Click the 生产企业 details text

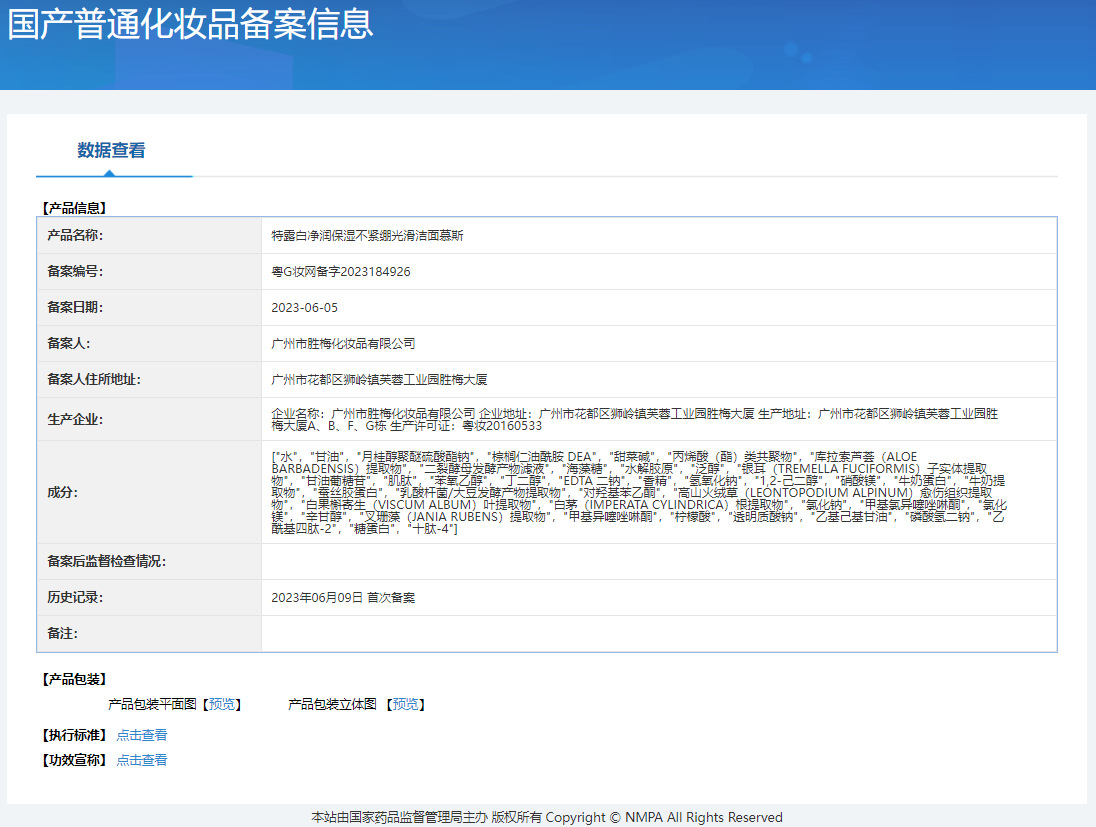point(634,419)
